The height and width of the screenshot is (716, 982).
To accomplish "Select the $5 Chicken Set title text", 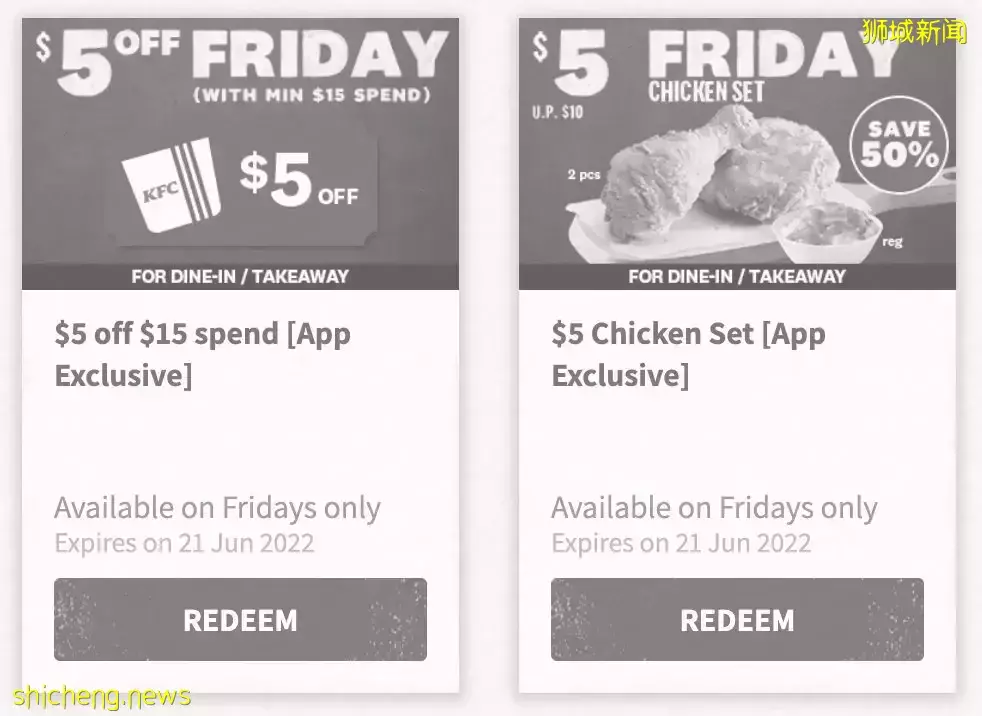I will point(688,355).
